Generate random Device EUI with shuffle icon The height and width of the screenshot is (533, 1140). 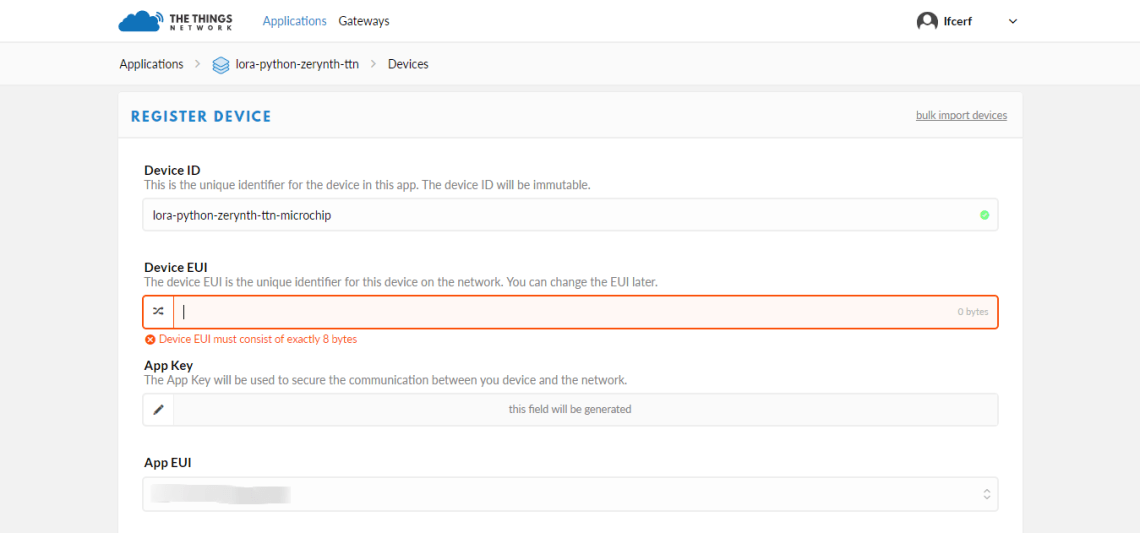click(158, 311)
